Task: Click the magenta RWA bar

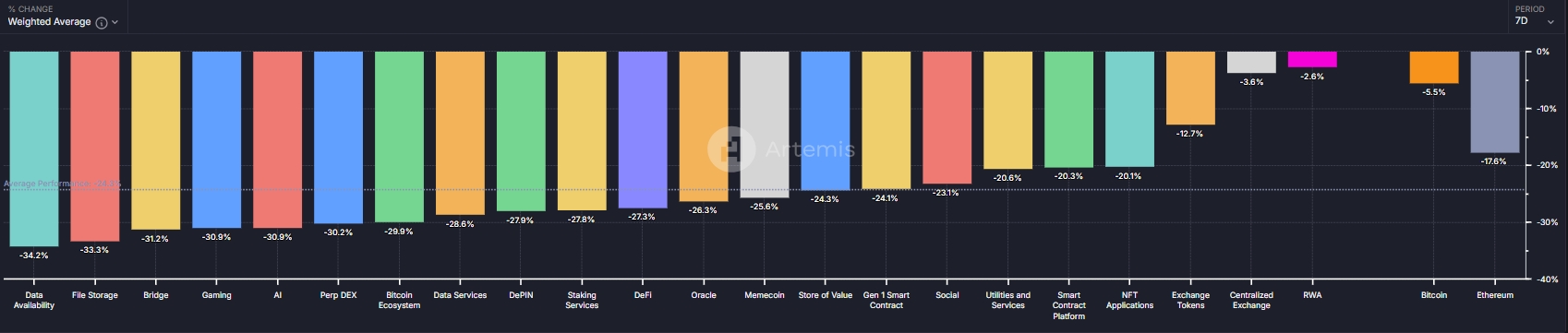Action: (1312, 59)
